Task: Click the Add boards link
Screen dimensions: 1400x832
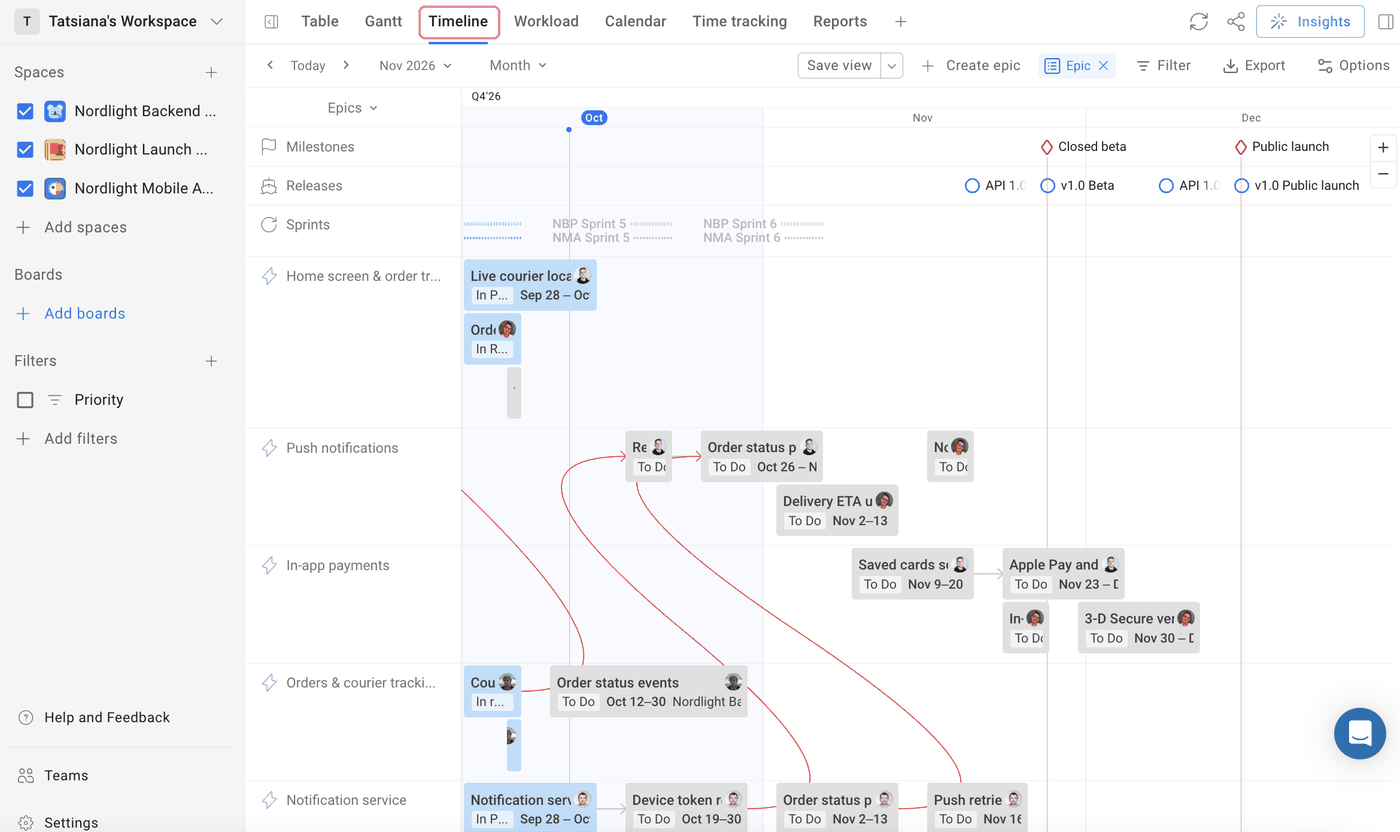Action: click(70, 313)
